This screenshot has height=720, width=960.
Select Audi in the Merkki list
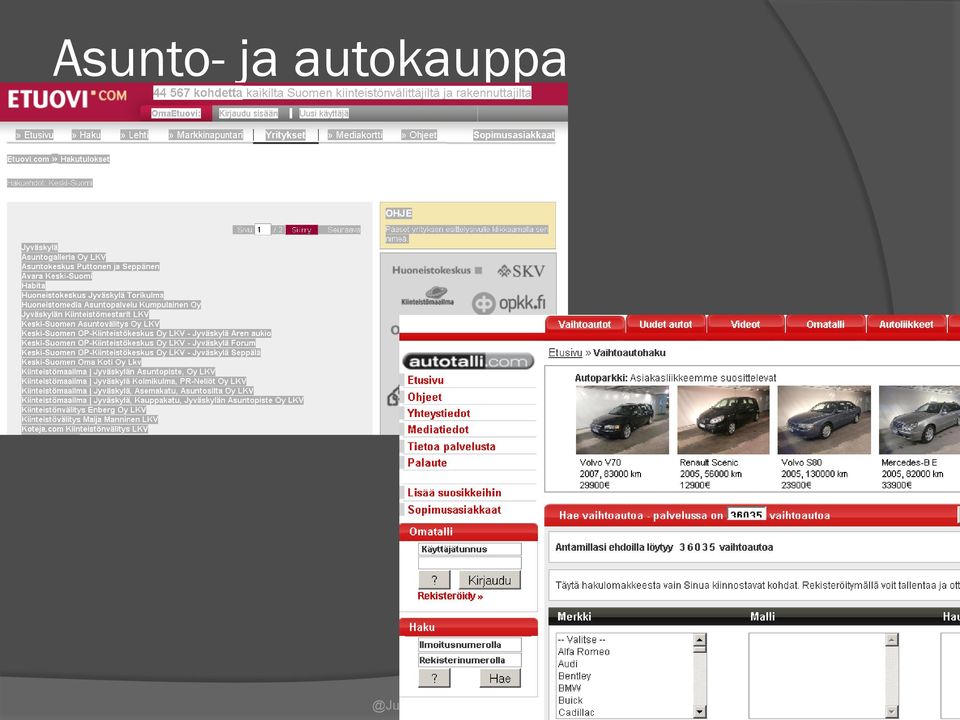568,664
